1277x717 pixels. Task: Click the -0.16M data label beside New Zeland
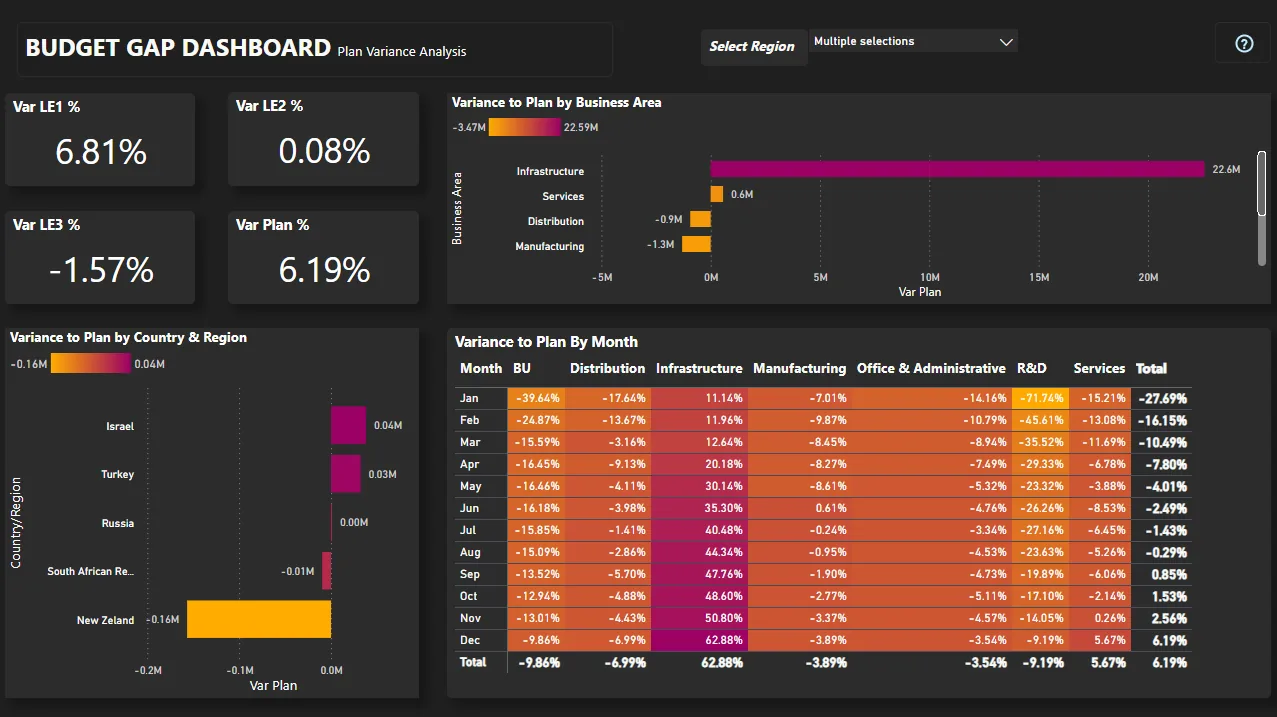pos(163,620)
